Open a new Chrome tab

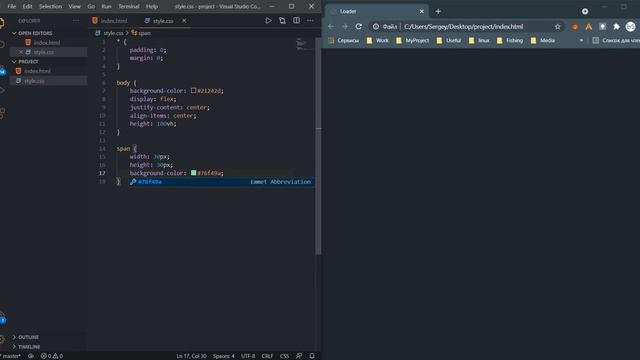(x=438, y=11)
